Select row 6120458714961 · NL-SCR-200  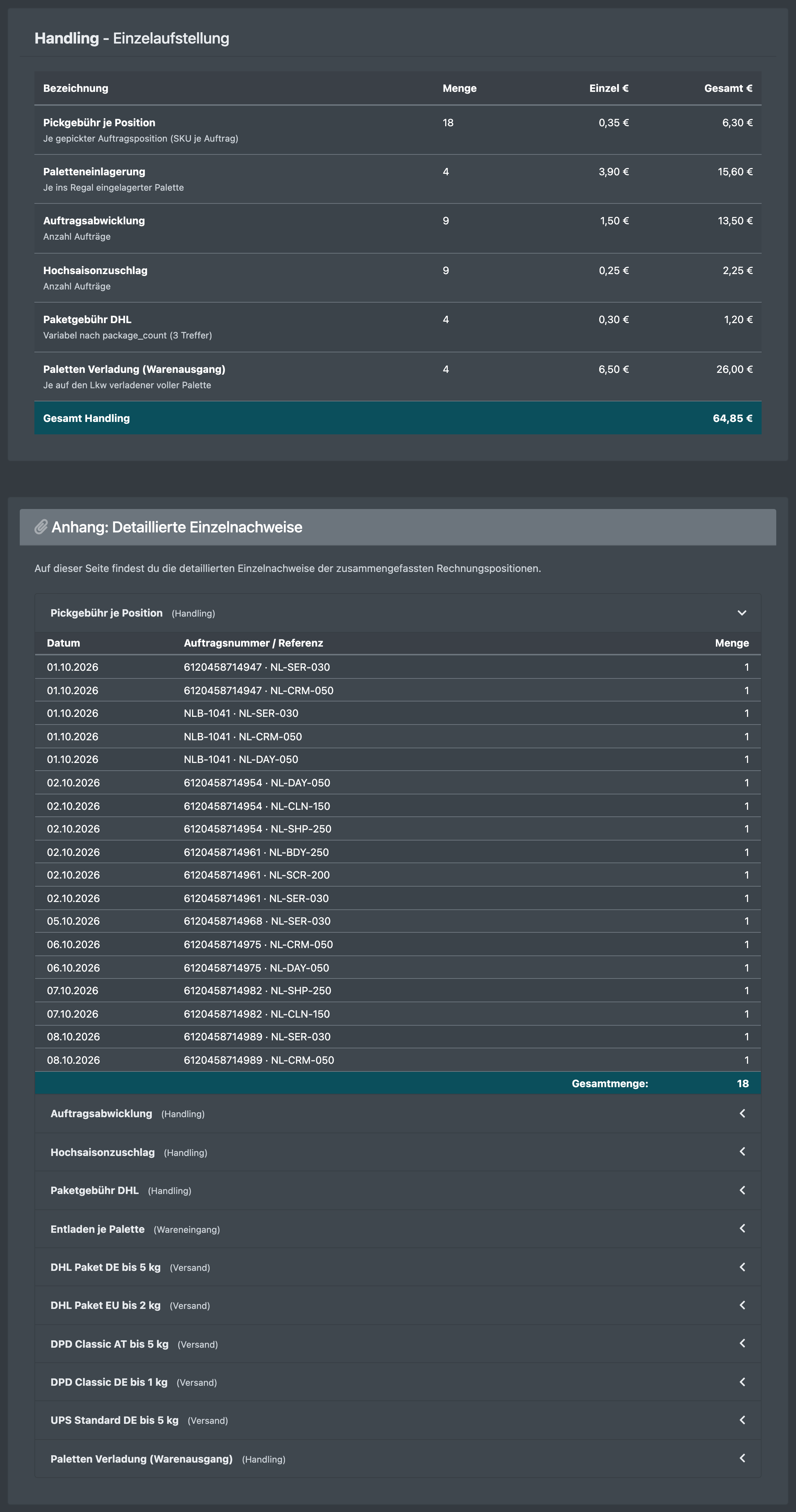point(398,875)
